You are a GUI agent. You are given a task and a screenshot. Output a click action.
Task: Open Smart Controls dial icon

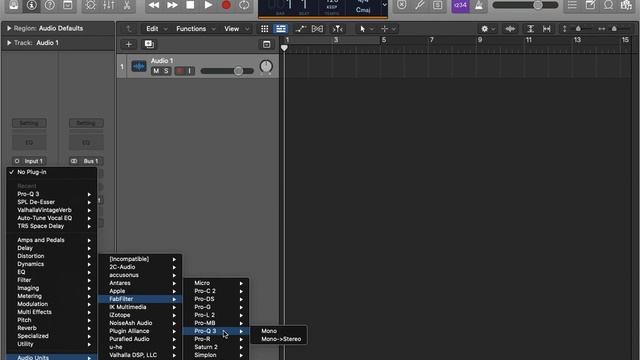[x=91, y=5]
